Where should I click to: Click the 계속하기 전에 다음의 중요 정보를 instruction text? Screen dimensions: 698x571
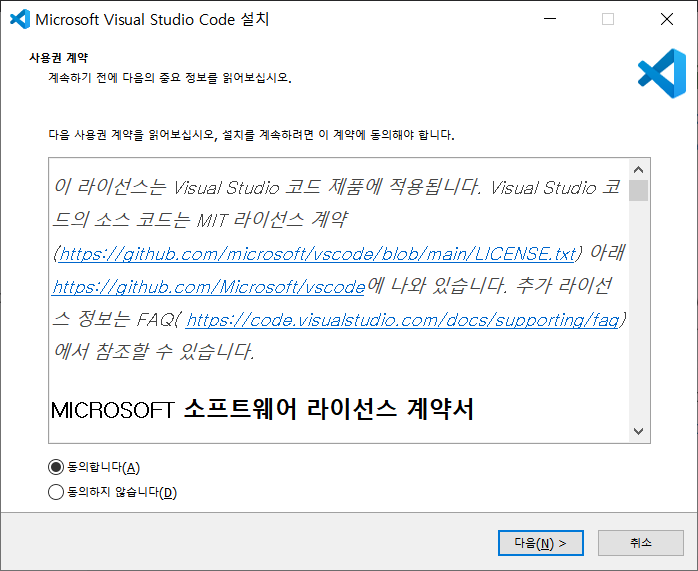[x=170, y=78]
